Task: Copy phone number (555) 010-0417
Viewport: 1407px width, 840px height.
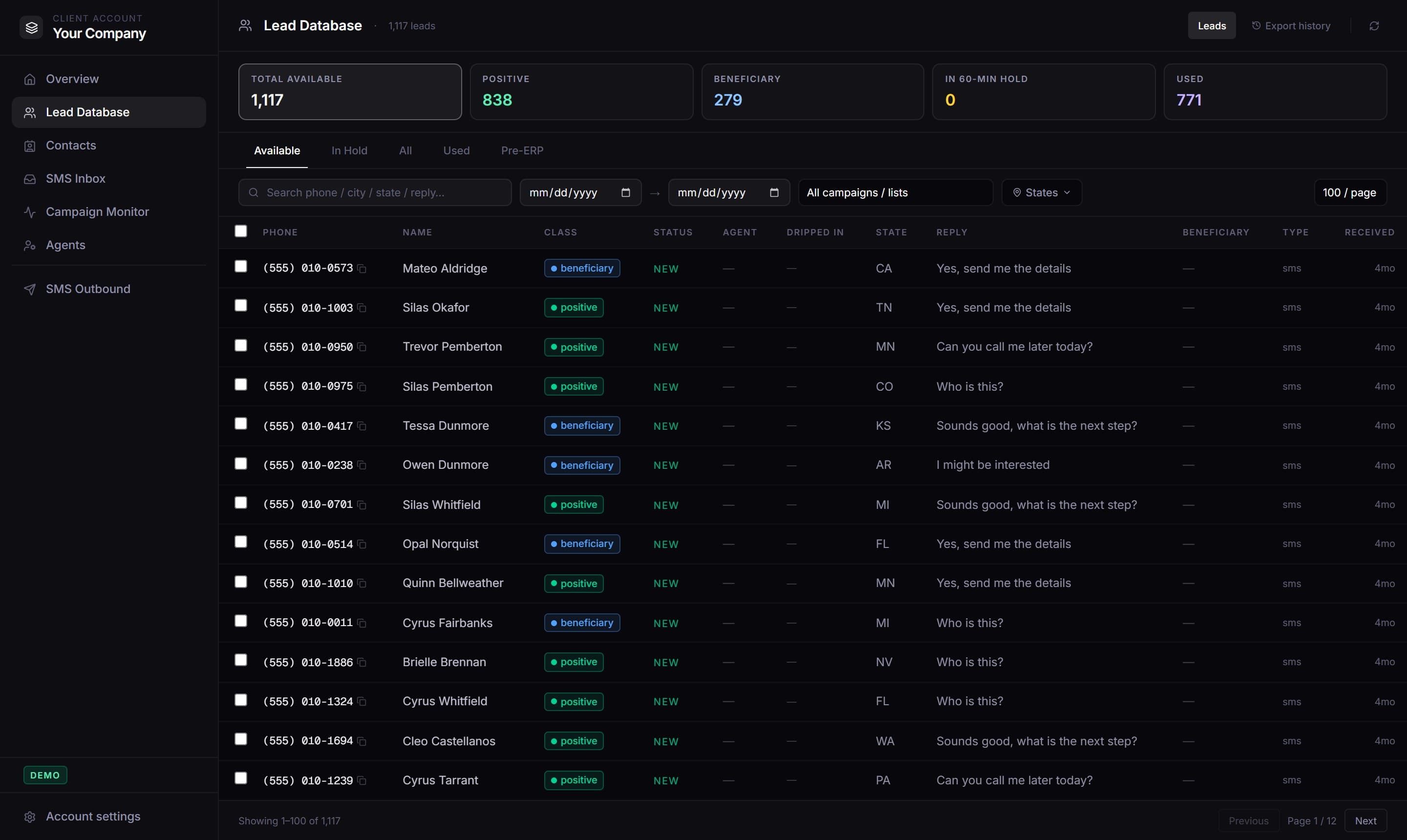Action: 362,426
